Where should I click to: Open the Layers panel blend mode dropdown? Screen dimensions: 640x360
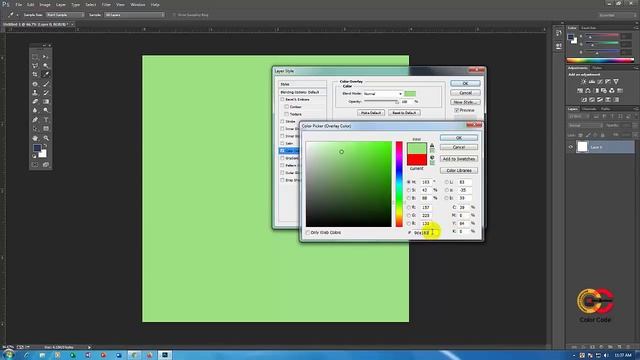[585, 125]
